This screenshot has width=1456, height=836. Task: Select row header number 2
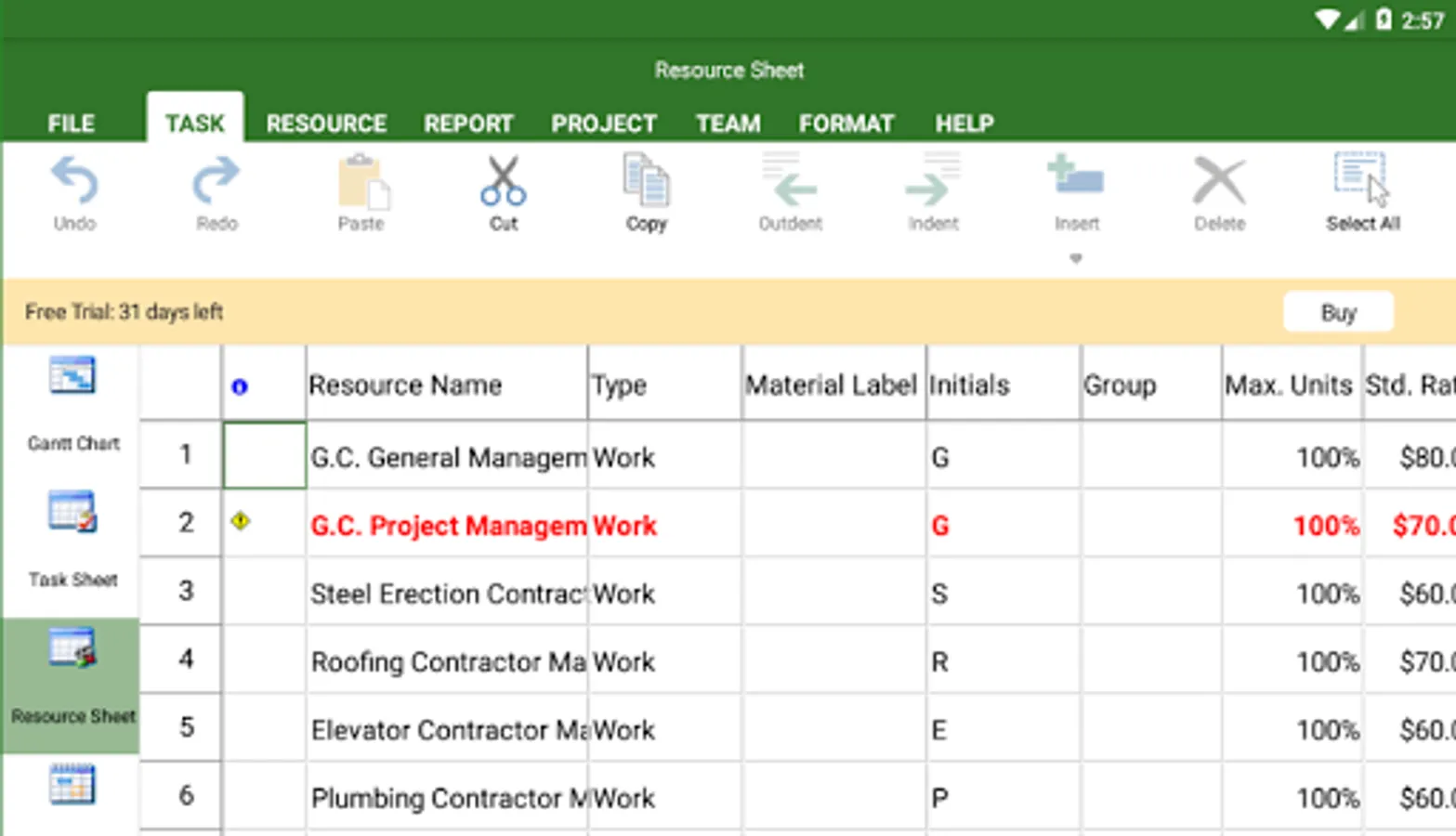pyautogui.click(x=181, y=523)
